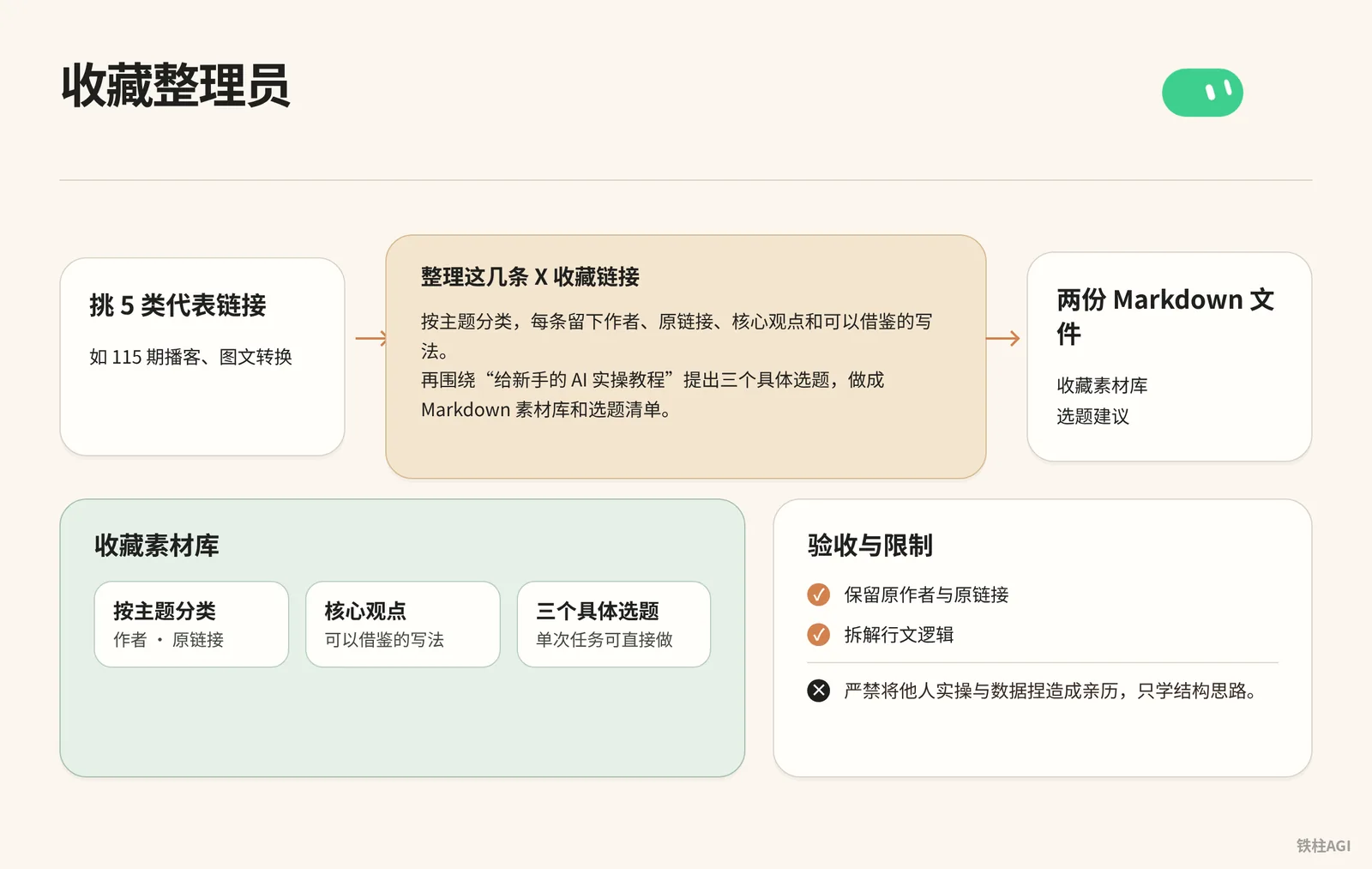Click the text 如 115 期播客、图文转换
Screen dimensions: 1372x869
click(x=191, y=357)
